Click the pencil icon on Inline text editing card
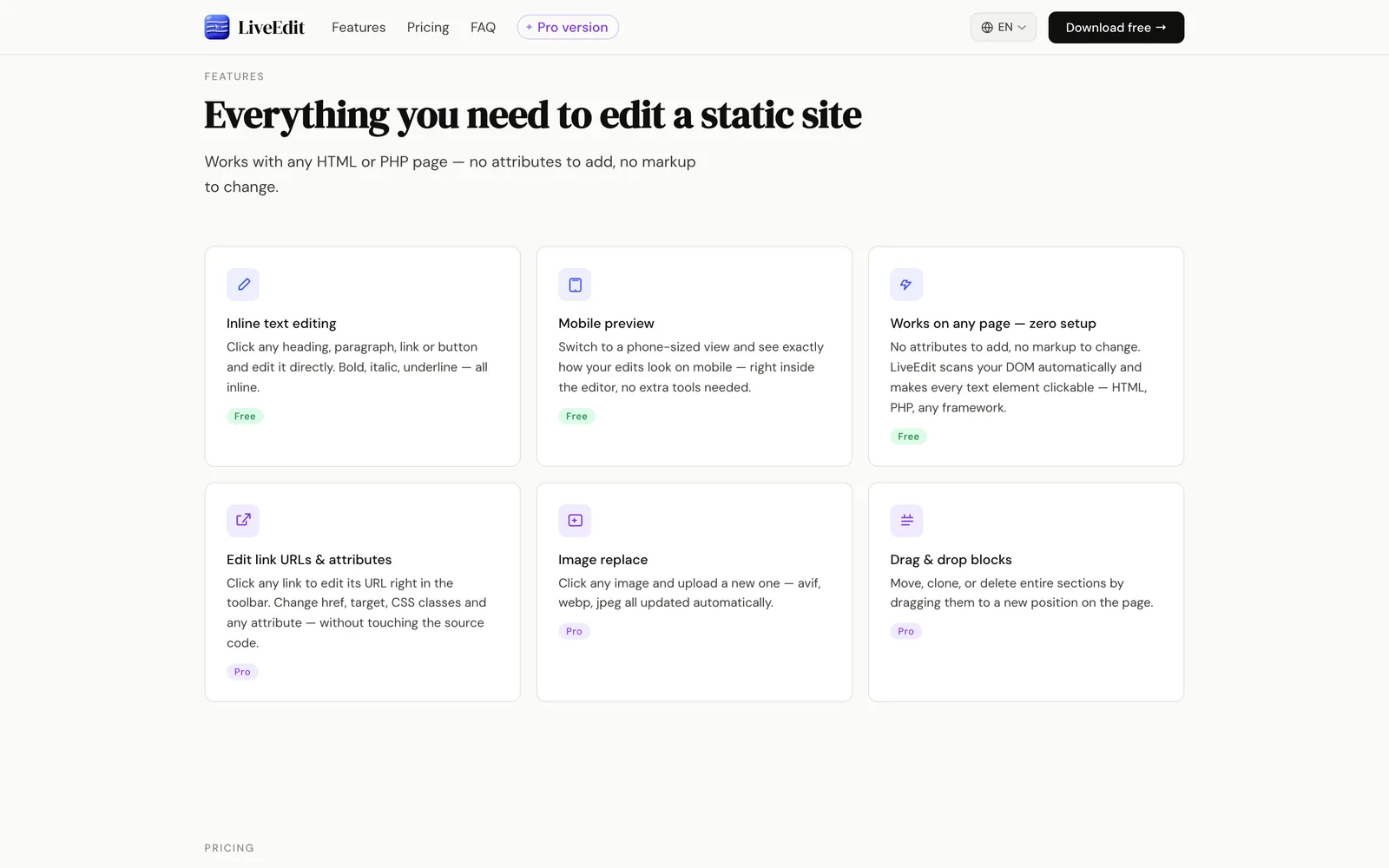Screen dimensions: 1389x868 click(243, 285)
